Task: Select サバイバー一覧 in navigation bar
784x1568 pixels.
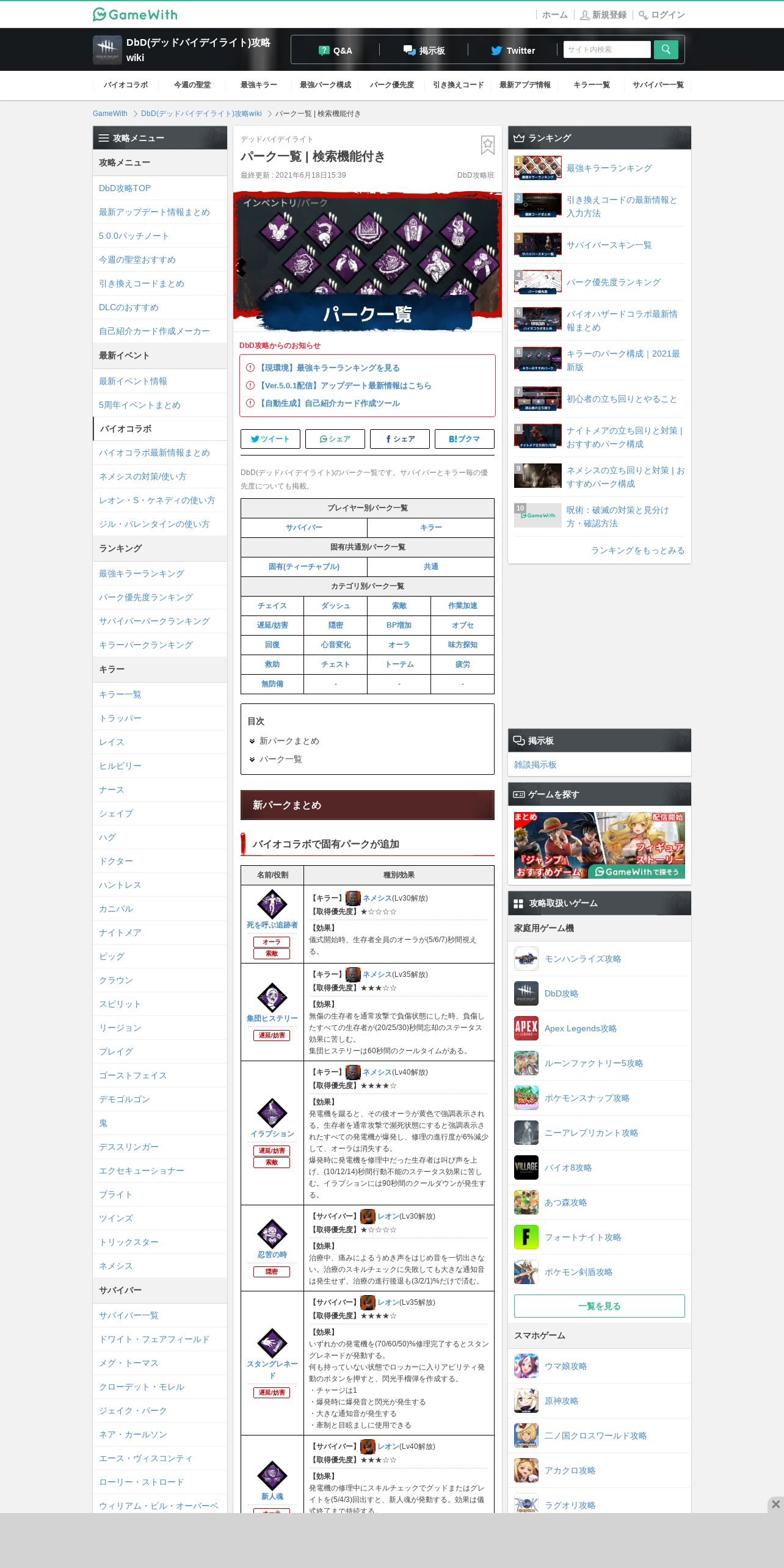Action: coord(658,85)
